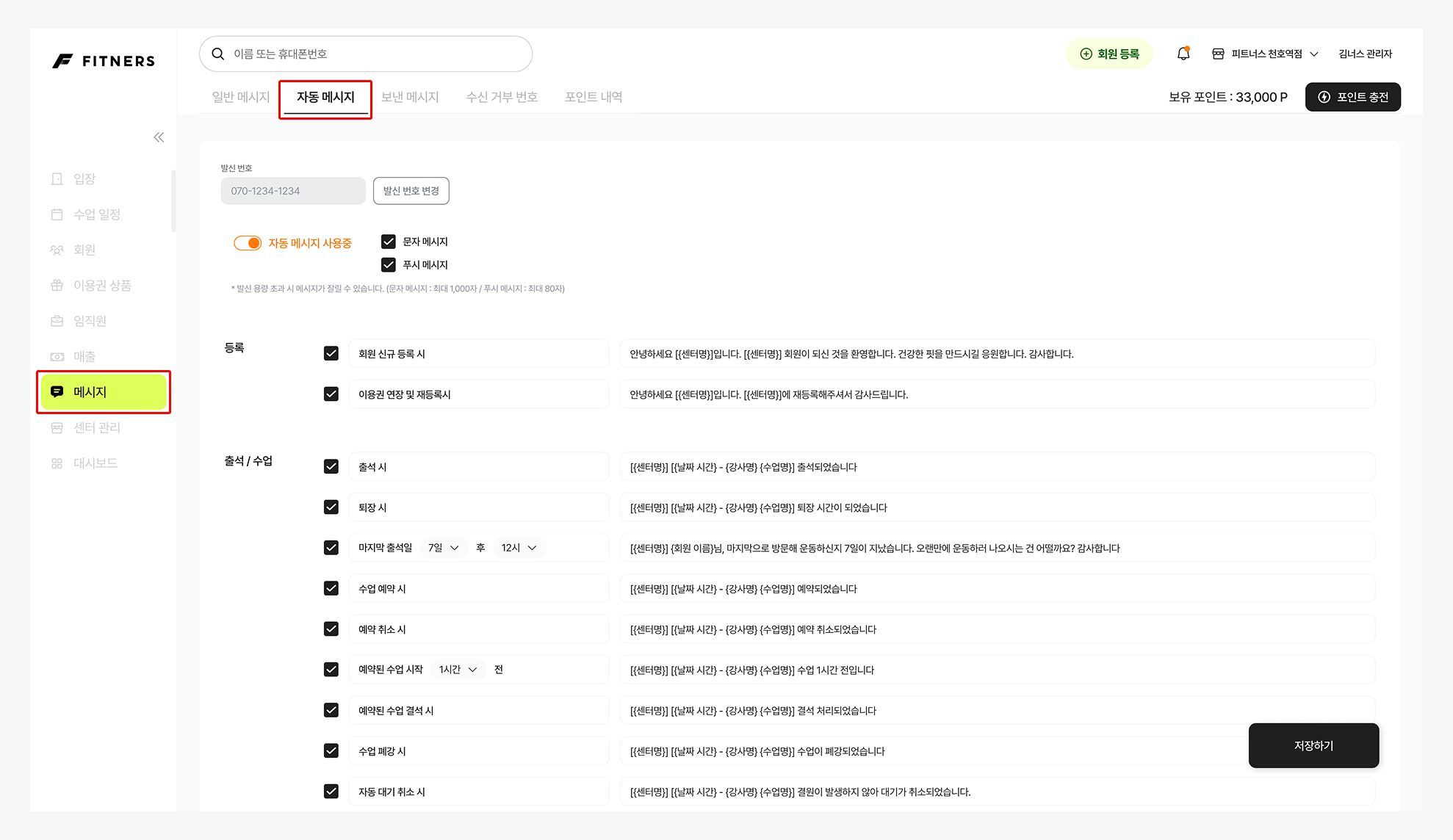
Task: Edit the 자동 대기 취소 시 message text
Action: (998, 792)
